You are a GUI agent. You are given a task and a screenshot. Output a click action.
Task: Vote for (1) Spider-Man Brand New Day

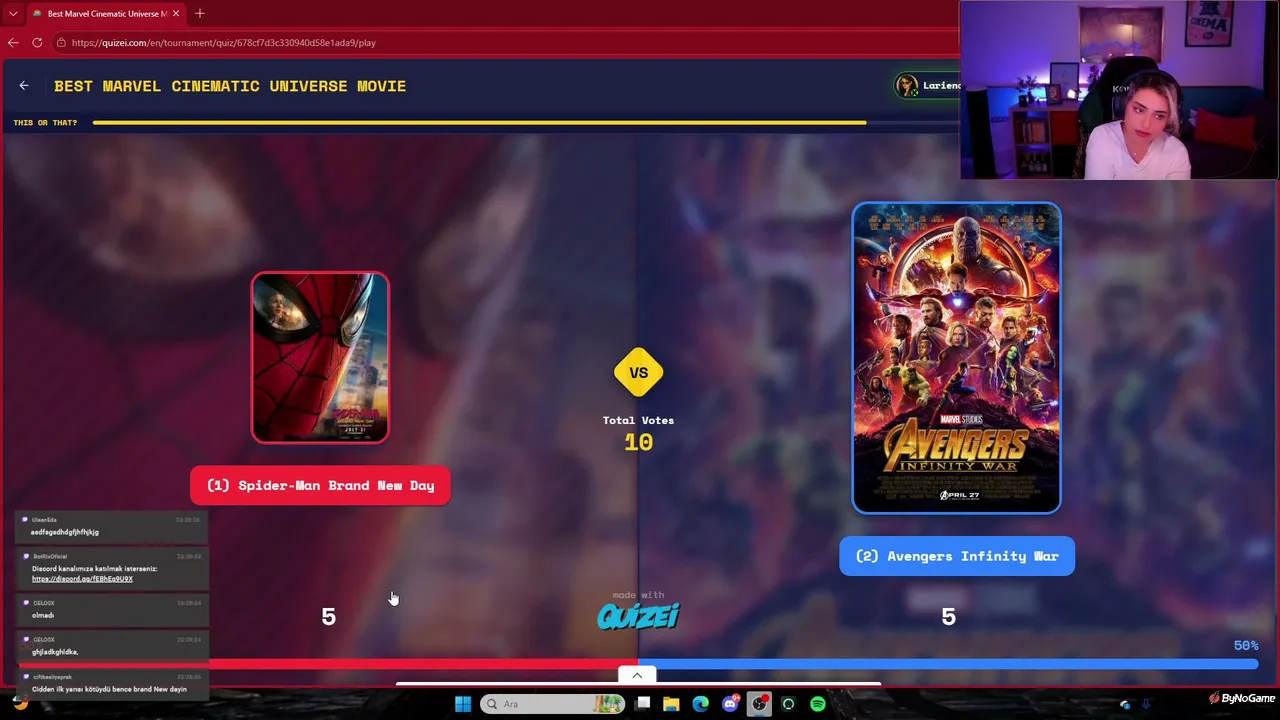point(320,486)
